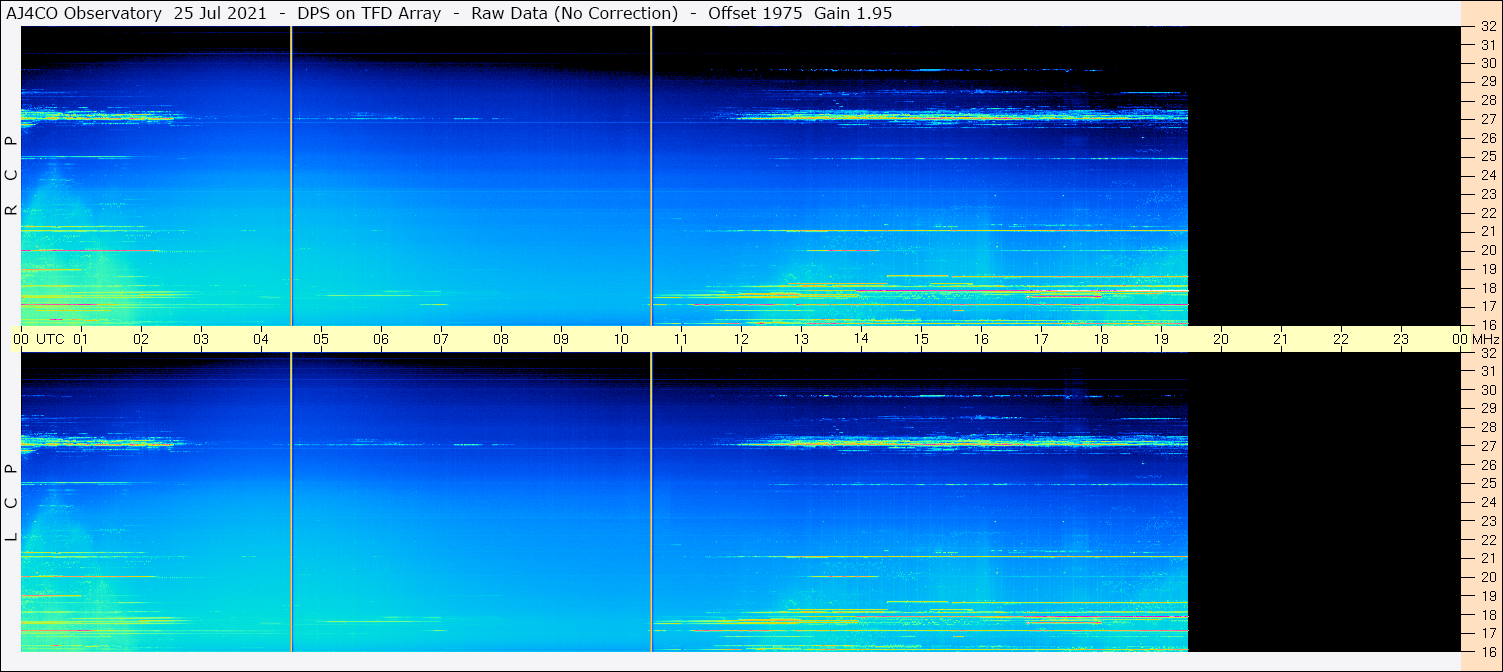The height and width of the screenshot is (672, 1503).
Task: Click RCP frequency scale label '30'
Action: [1488, 63]
